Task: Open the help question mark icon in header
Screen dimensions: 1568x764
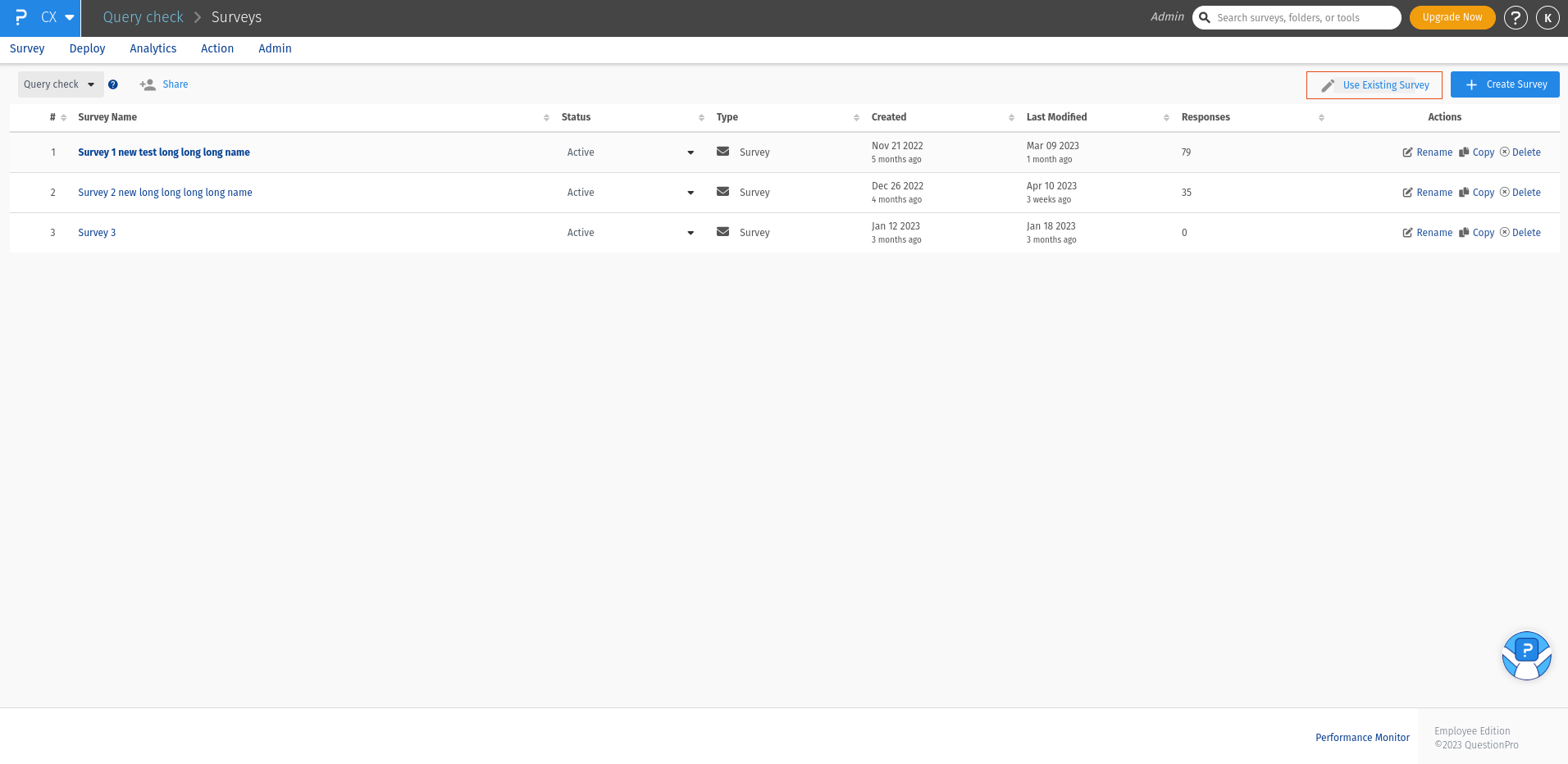Action: pyautogui.click(x=1516, y=17)
